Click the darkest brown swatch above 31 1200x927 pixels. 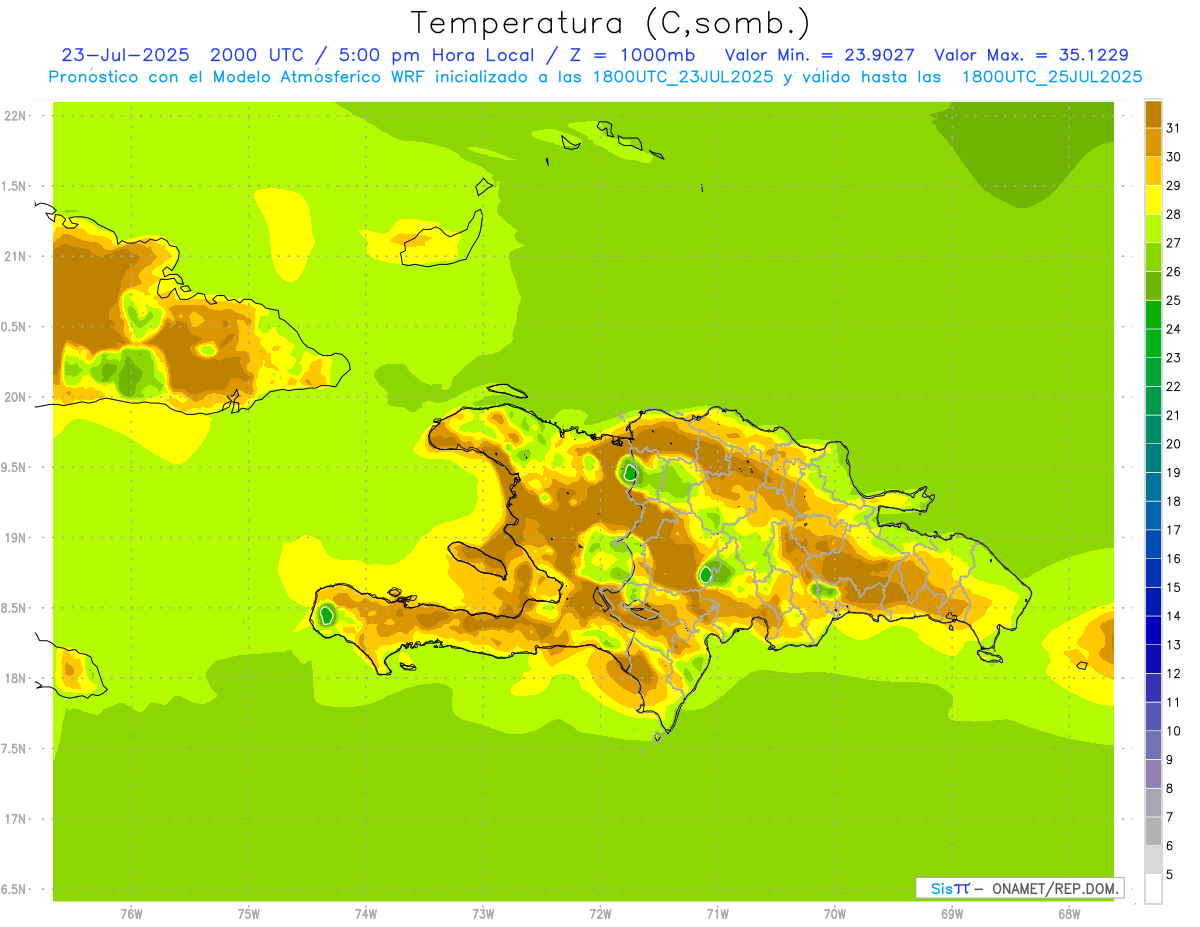(1153, 113)
